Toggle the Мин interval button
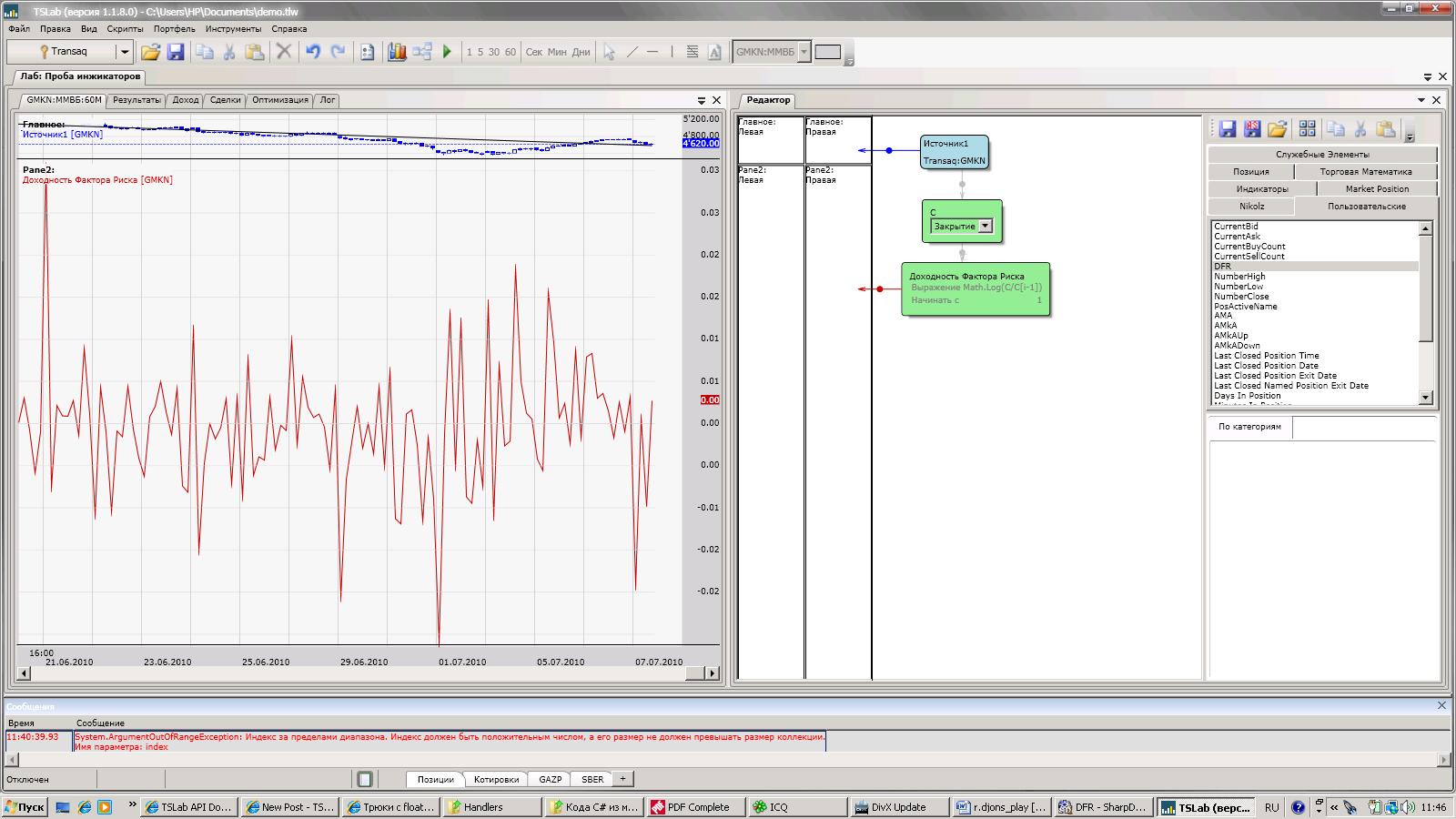Image resolution: width=1456 pixels, height=819 pixels. [x=557, y=52]
